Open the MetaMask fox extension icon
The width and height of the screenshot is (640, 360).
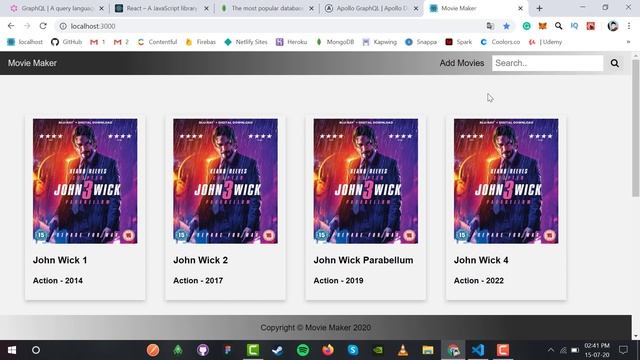click(x=542, y=26)
